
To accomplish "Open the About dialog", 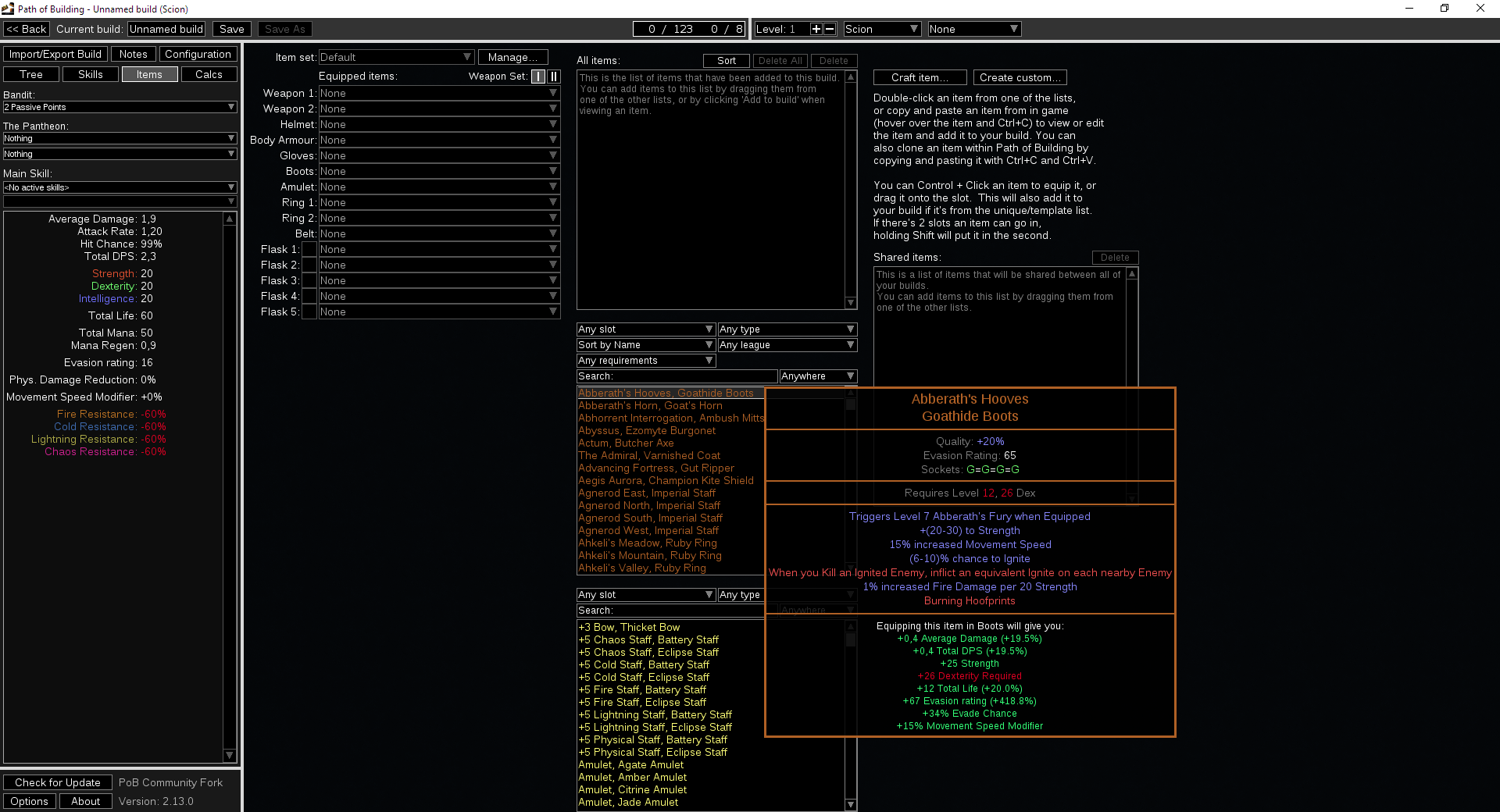I will pyautogui.click(x=86, y=801).
